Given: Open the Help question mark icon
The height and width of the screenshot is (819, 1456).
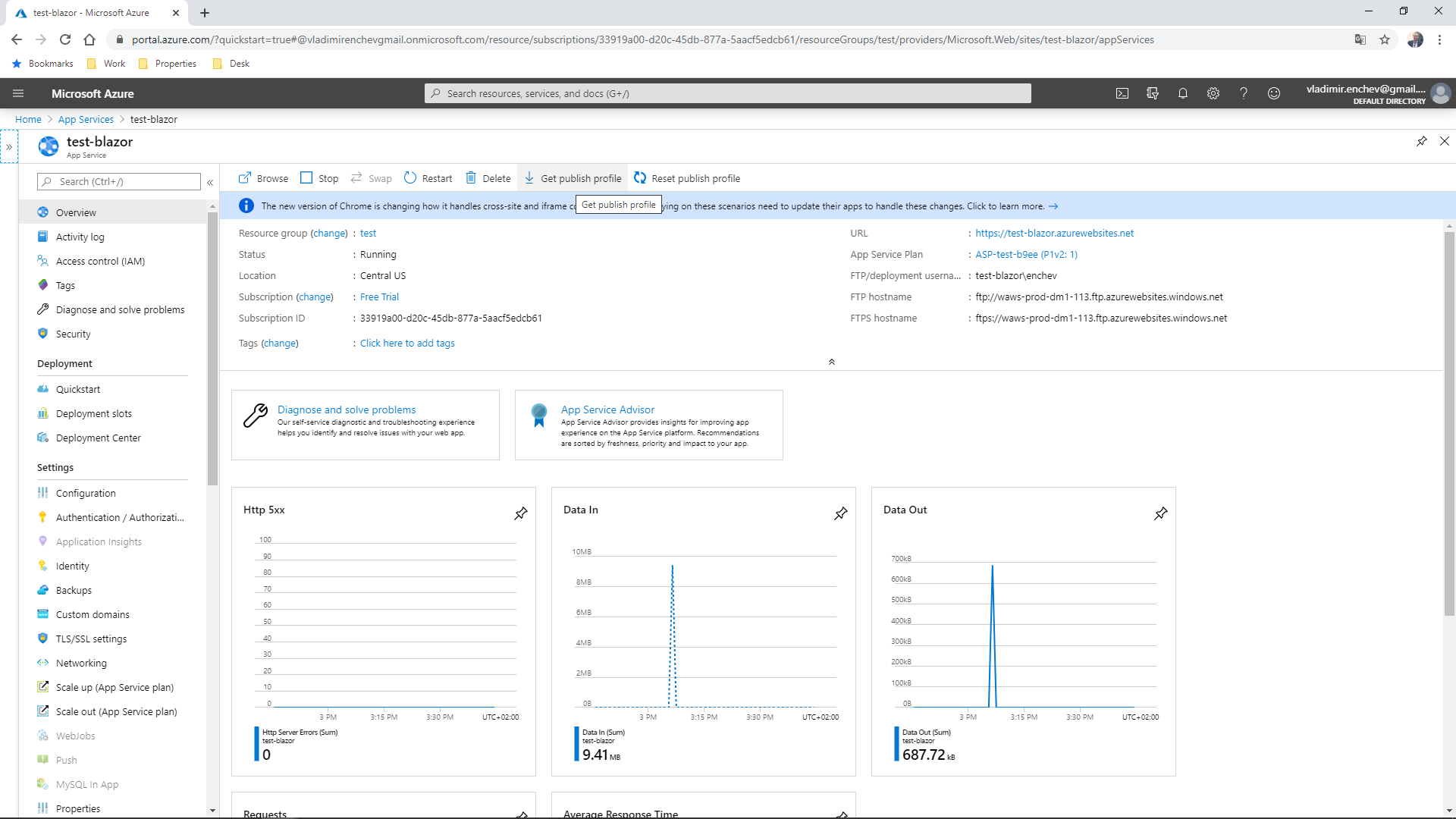Looking at the screenshot, I should click(1244, 93).
